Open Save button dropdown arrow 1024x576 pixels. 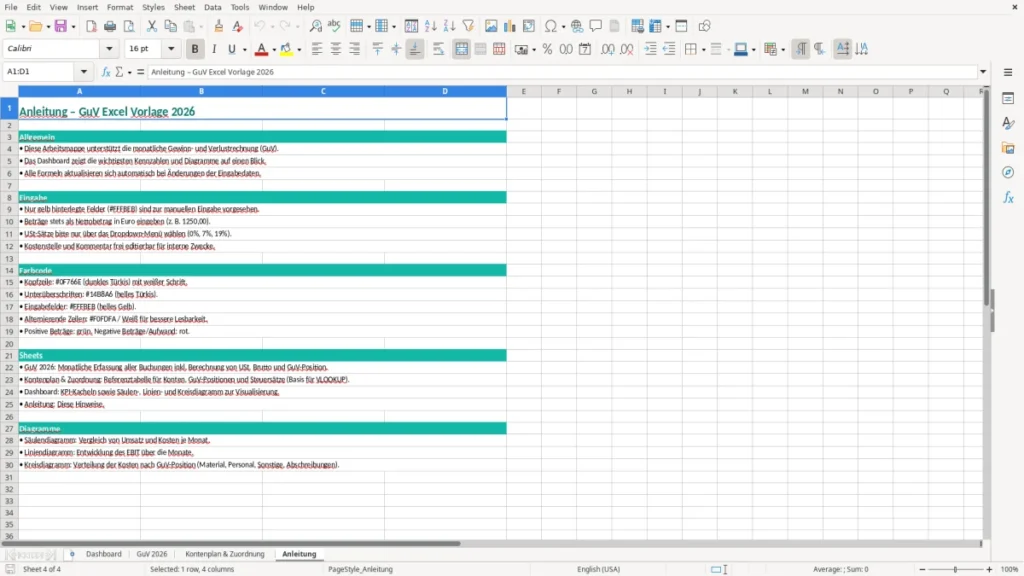[x=73, y=27]
